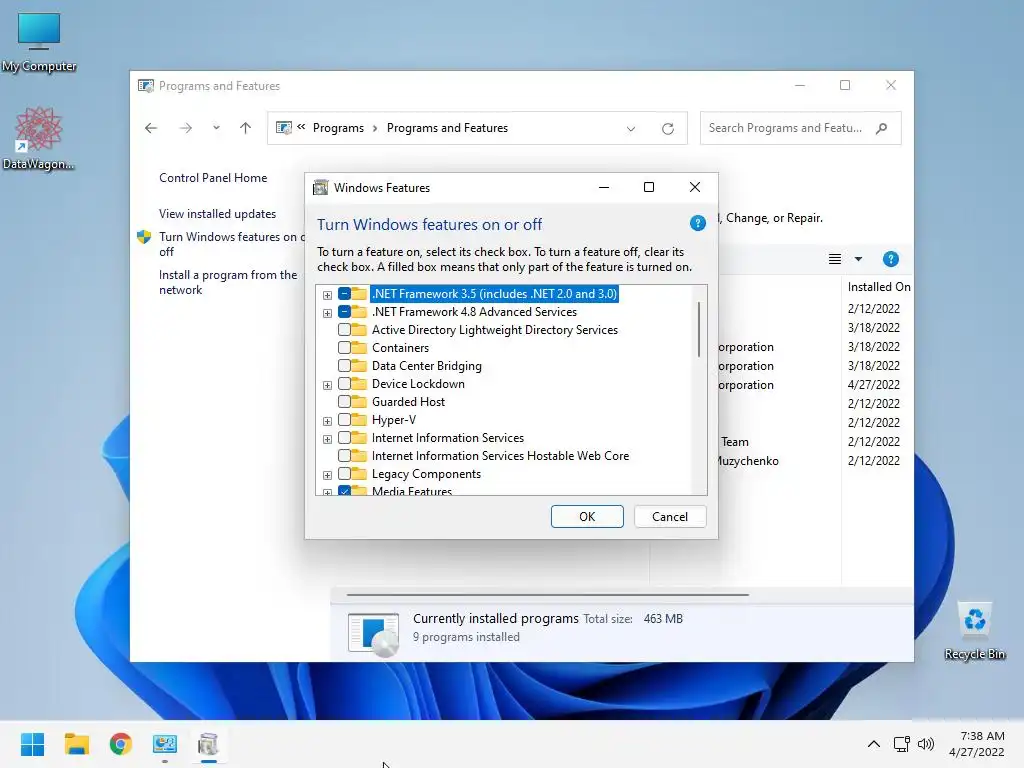This screenshot has height=768, width=1024.
Task: Sort by Installed On column header
Action: coord(878,287)
